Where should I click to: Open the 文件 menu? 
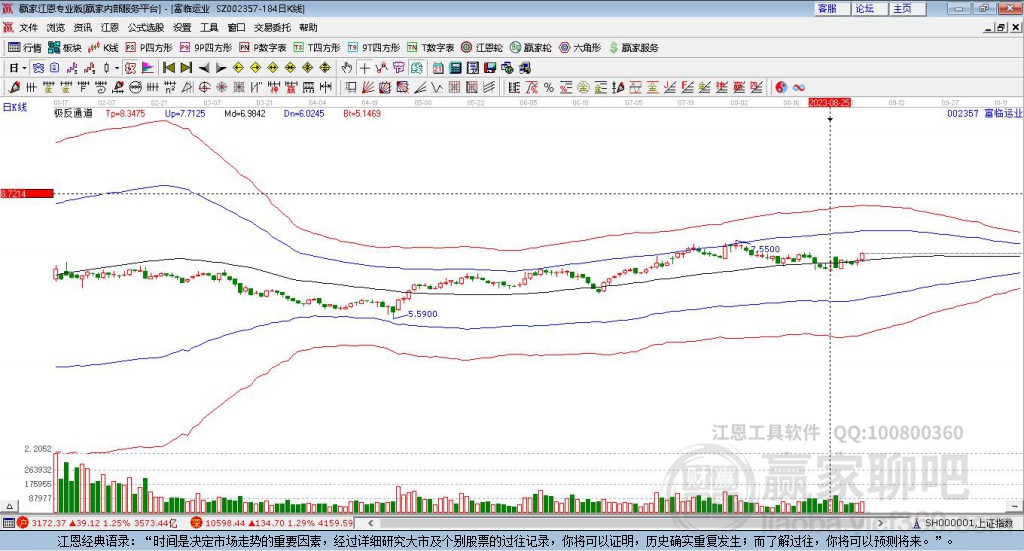(x=28, y=27)
